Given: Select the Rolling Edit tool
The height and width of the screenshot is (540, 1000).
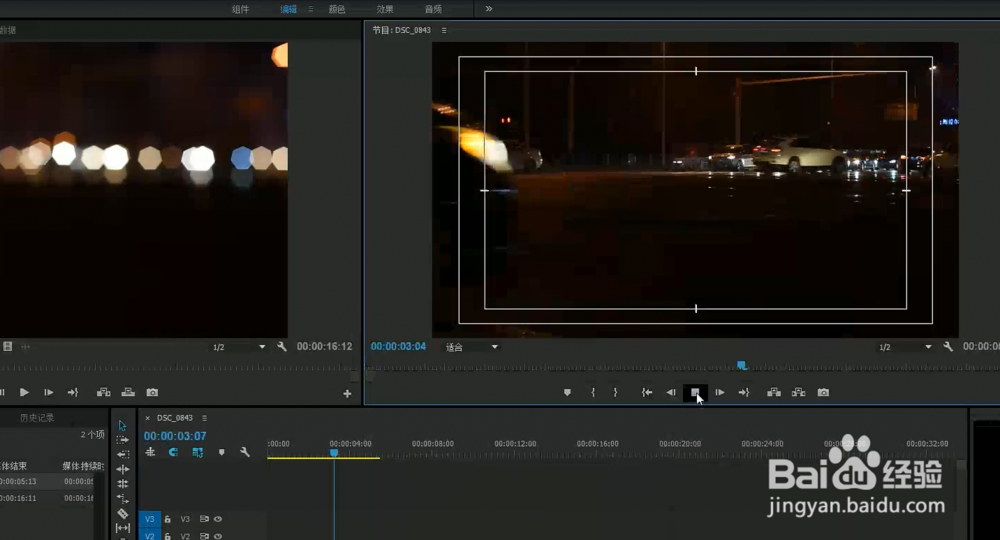Looking at the screenshot, I should 122,484.
